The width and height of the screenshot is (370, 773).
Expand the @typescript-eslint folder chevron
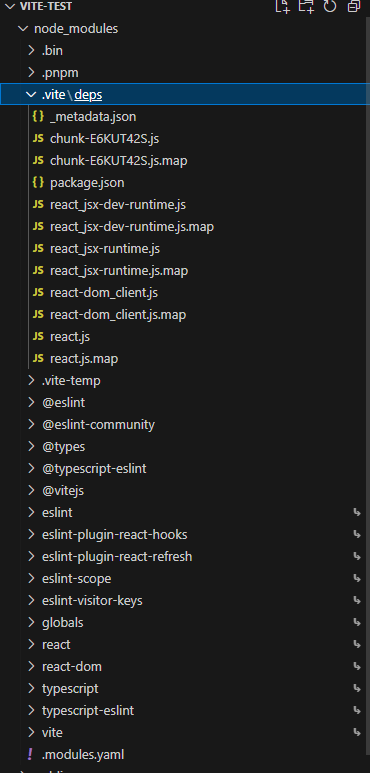tap(32, 468)
